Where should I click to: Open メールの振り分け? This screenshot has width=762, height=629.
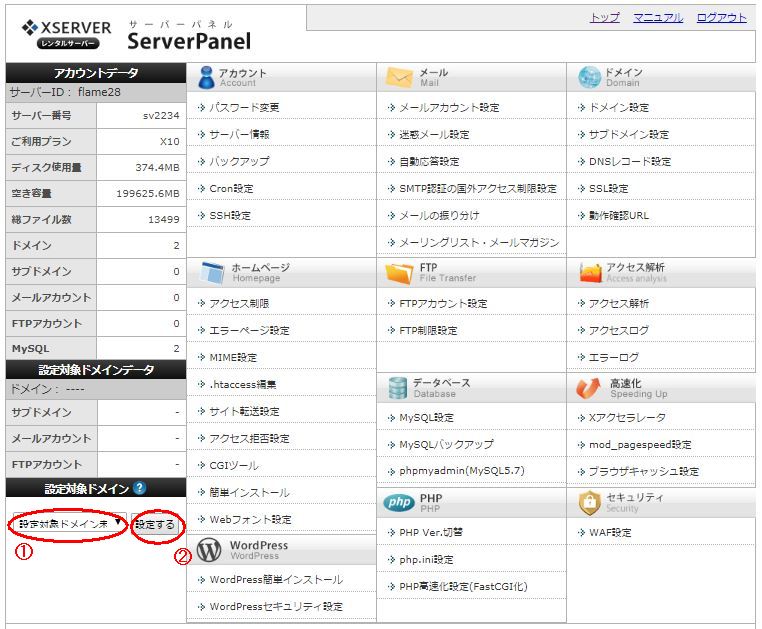(x=439, y=215)
